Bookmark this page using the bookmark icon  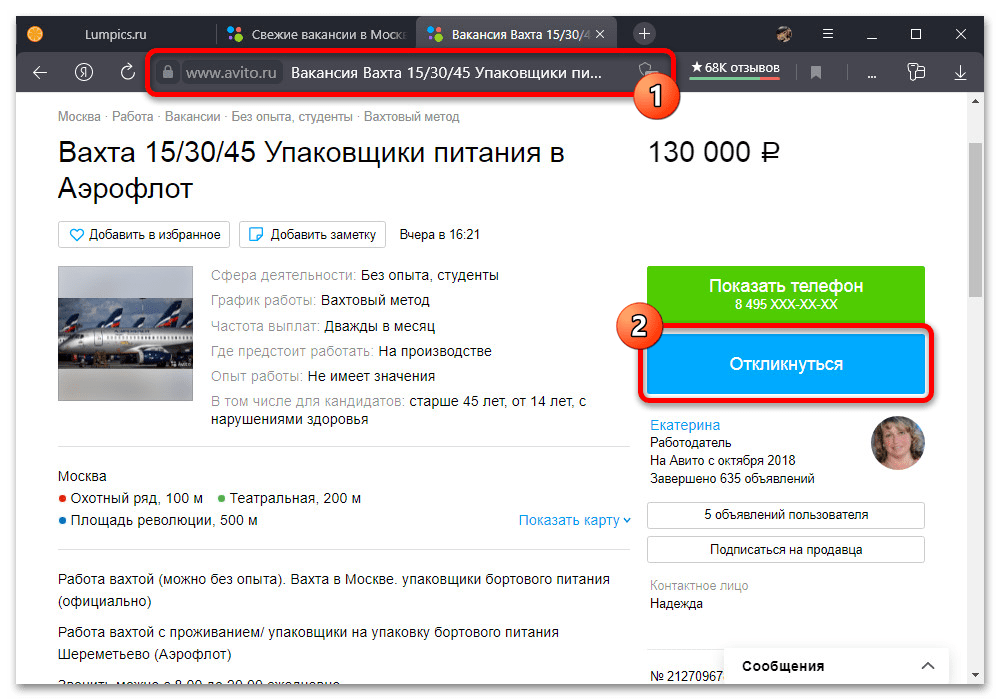(x=816, y=73)
